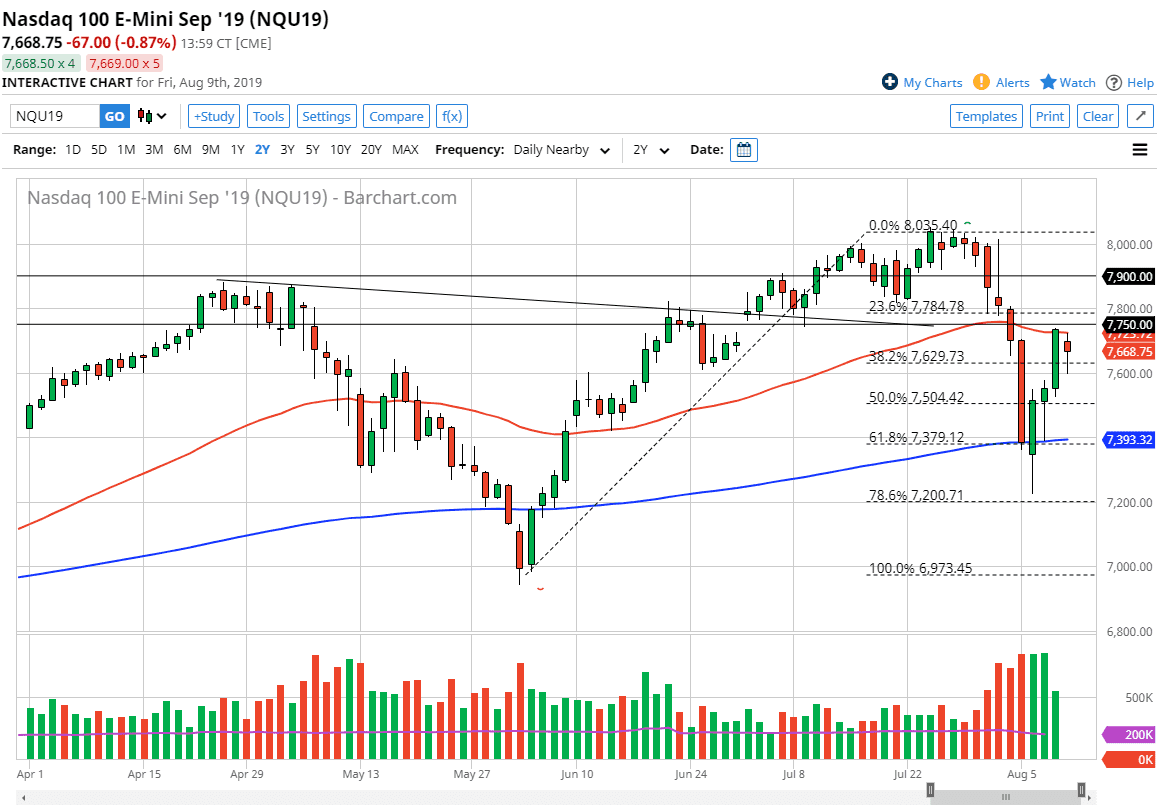The height and width of the screenshot is (807, 1165).
Task: Add to Watch using the star icon
Action: 1047,82
